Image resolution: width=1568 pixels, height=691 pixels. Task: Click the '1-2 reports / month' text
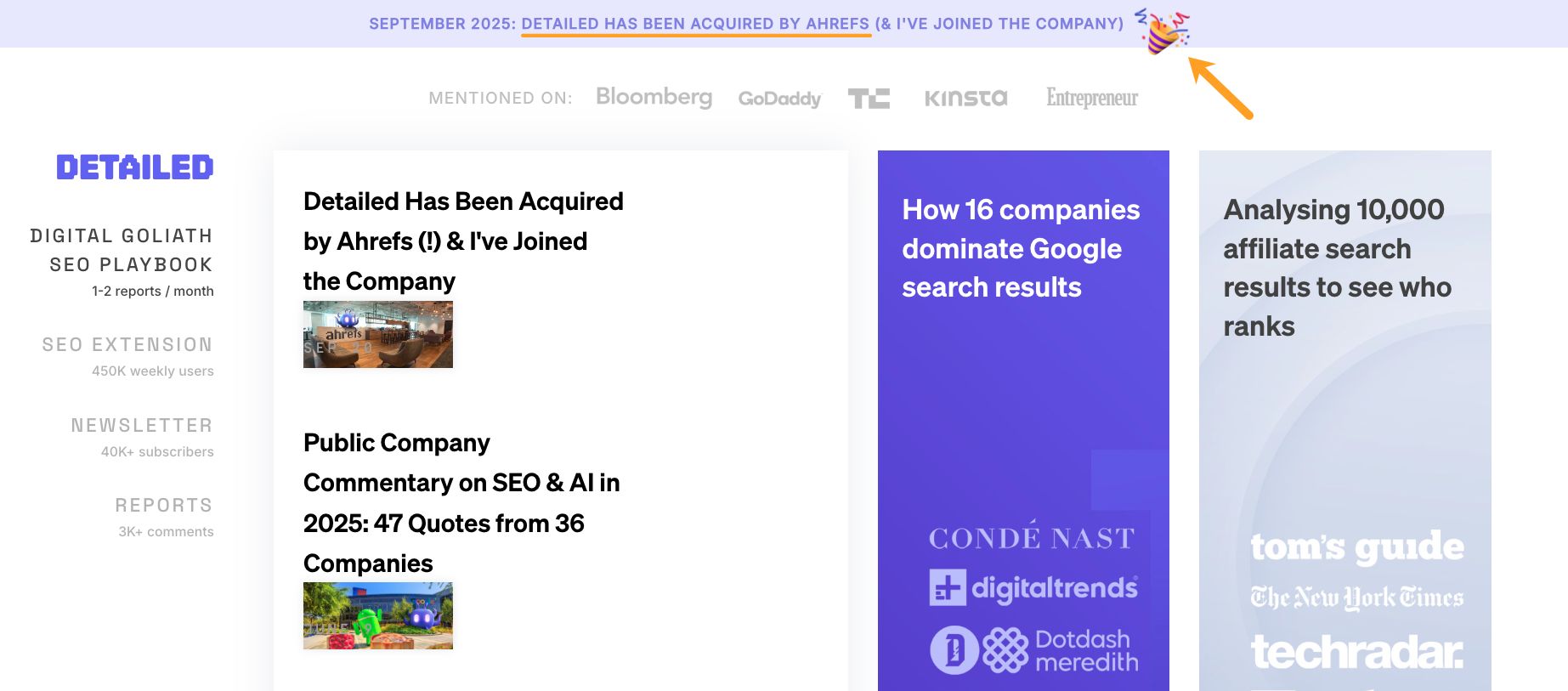153,291
